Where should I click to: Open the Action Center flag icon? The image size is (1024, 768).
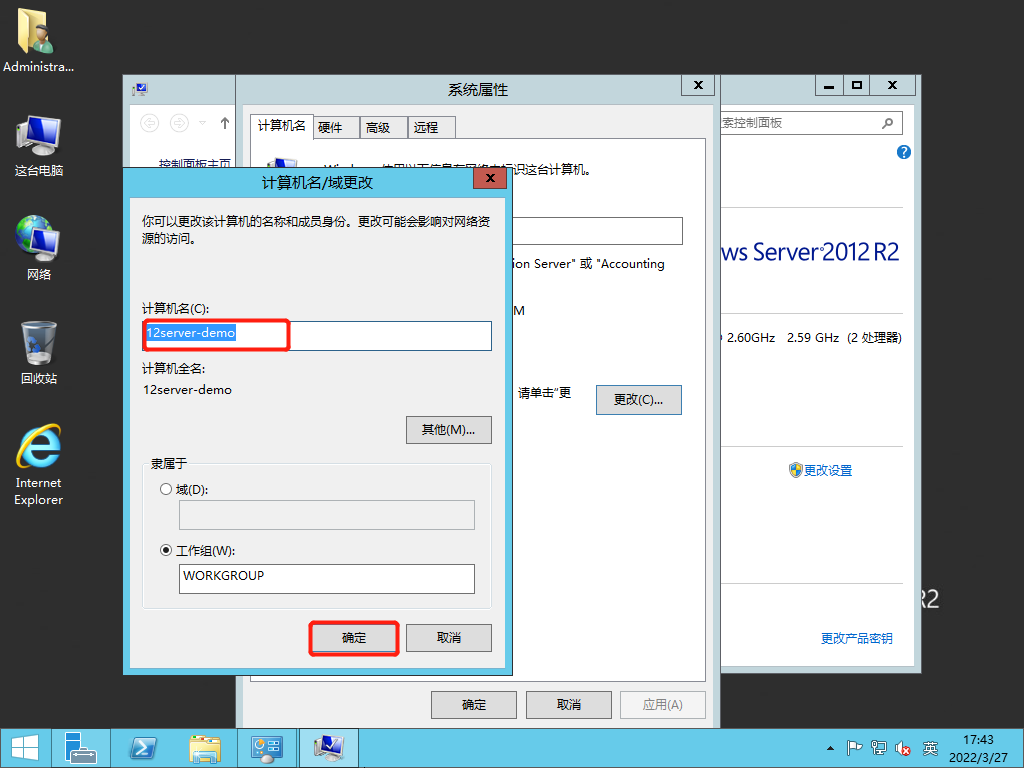[x=854, y=748]
